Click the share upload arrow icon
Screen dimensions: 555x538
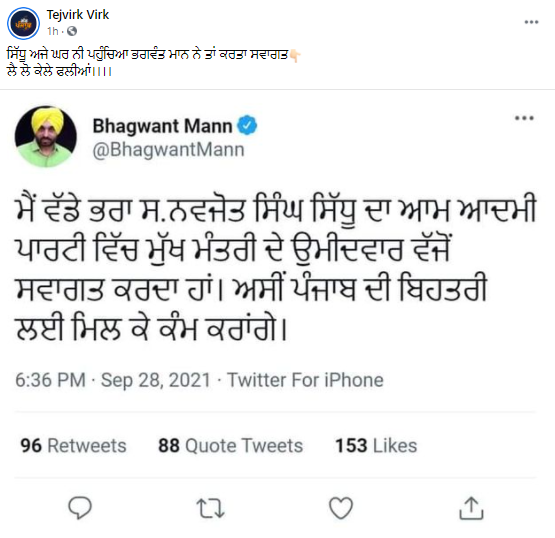point(471,508)
